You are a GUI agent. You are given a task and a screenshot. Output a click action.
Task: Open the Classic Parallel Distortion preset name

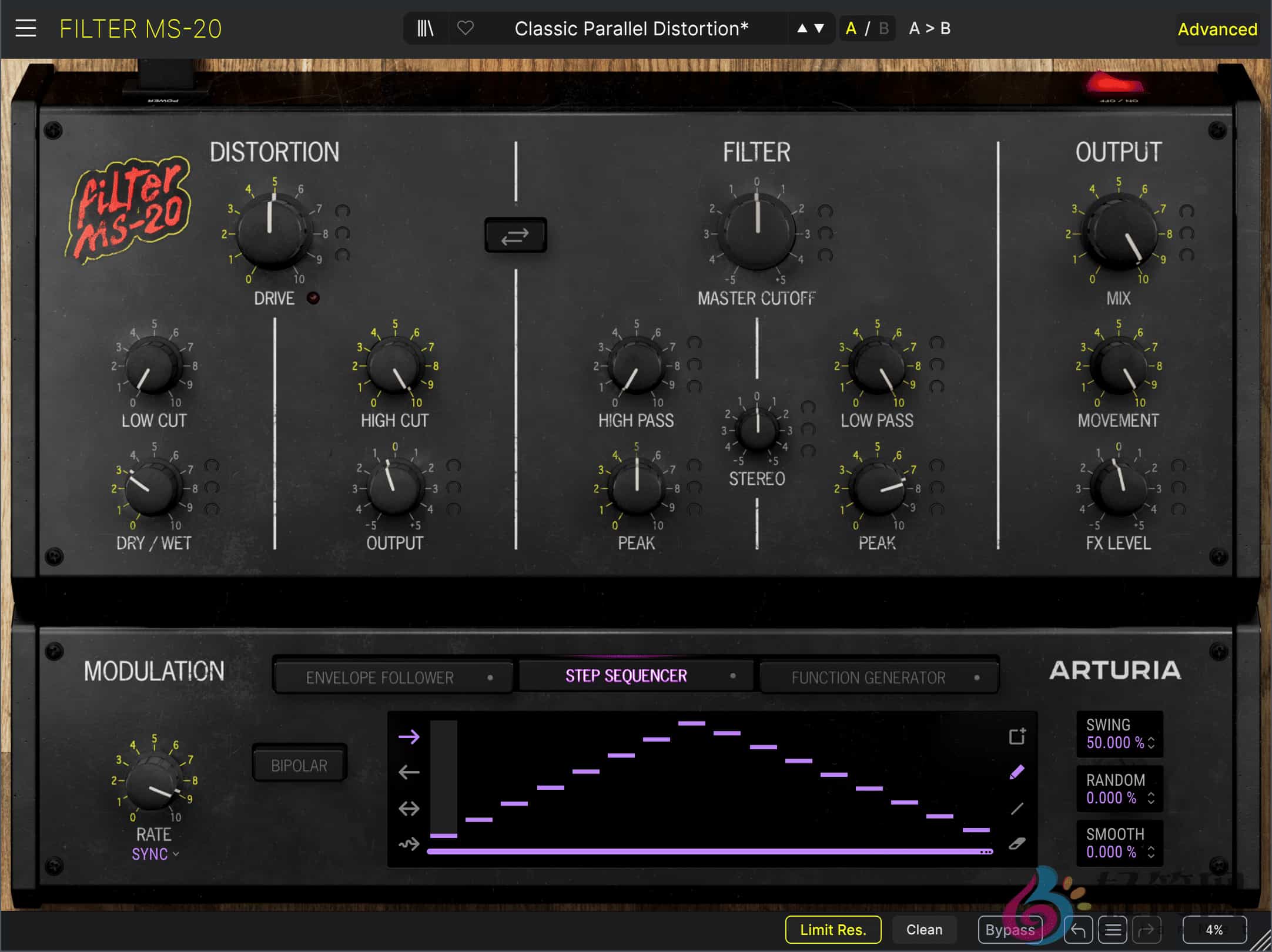pyautogui.click(x=631, y=28)
